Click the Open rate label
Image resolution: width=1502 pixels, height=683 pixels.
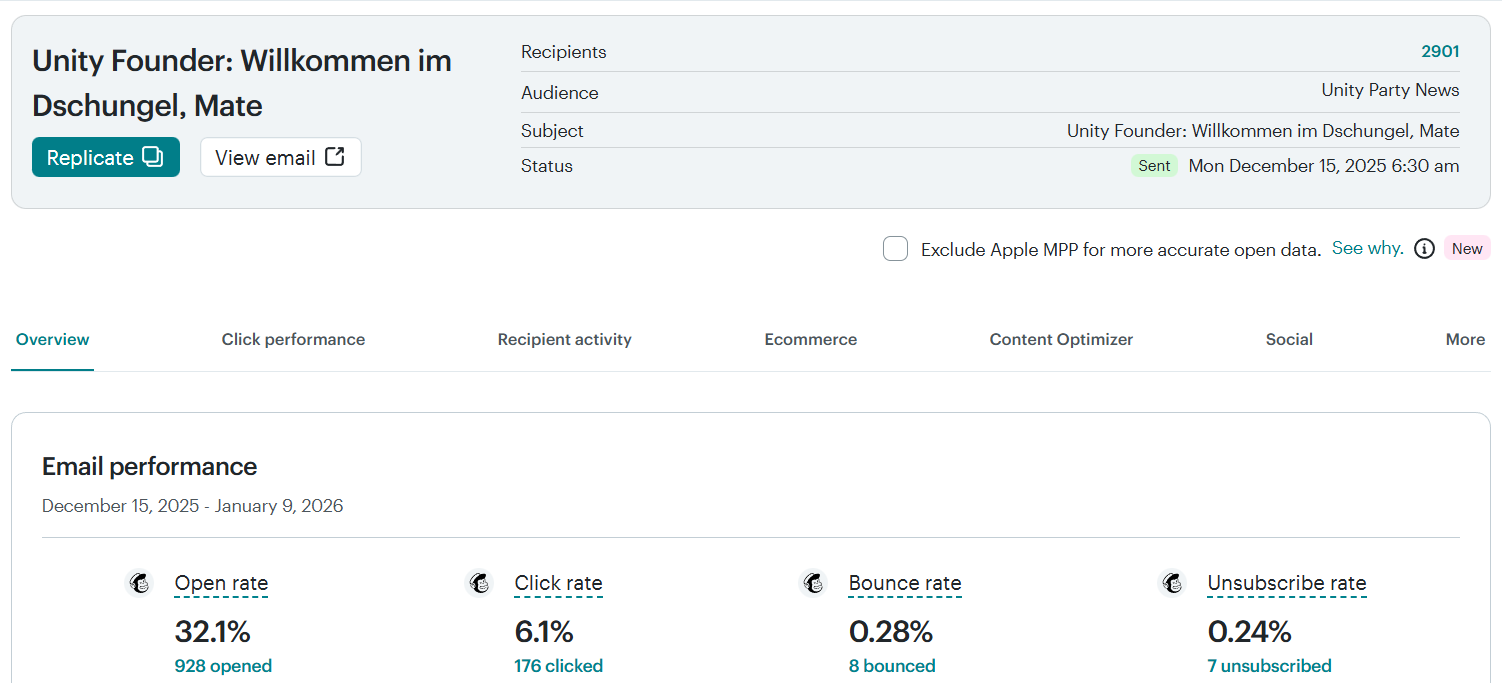pyautogui.click(x=221, y=583)
